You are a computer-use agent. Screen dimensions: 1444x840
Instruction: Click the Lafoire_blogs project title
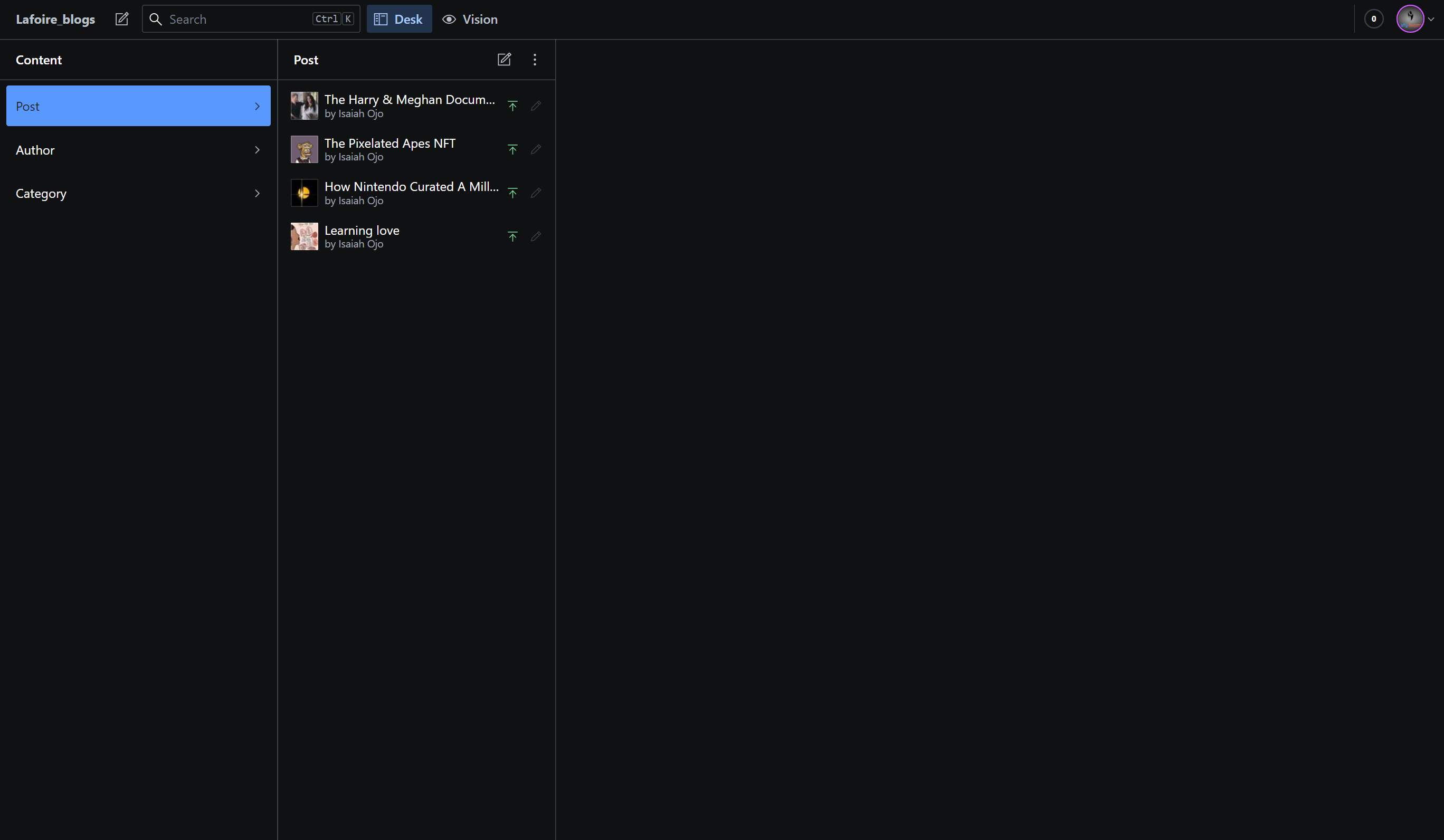click(55, 19)
